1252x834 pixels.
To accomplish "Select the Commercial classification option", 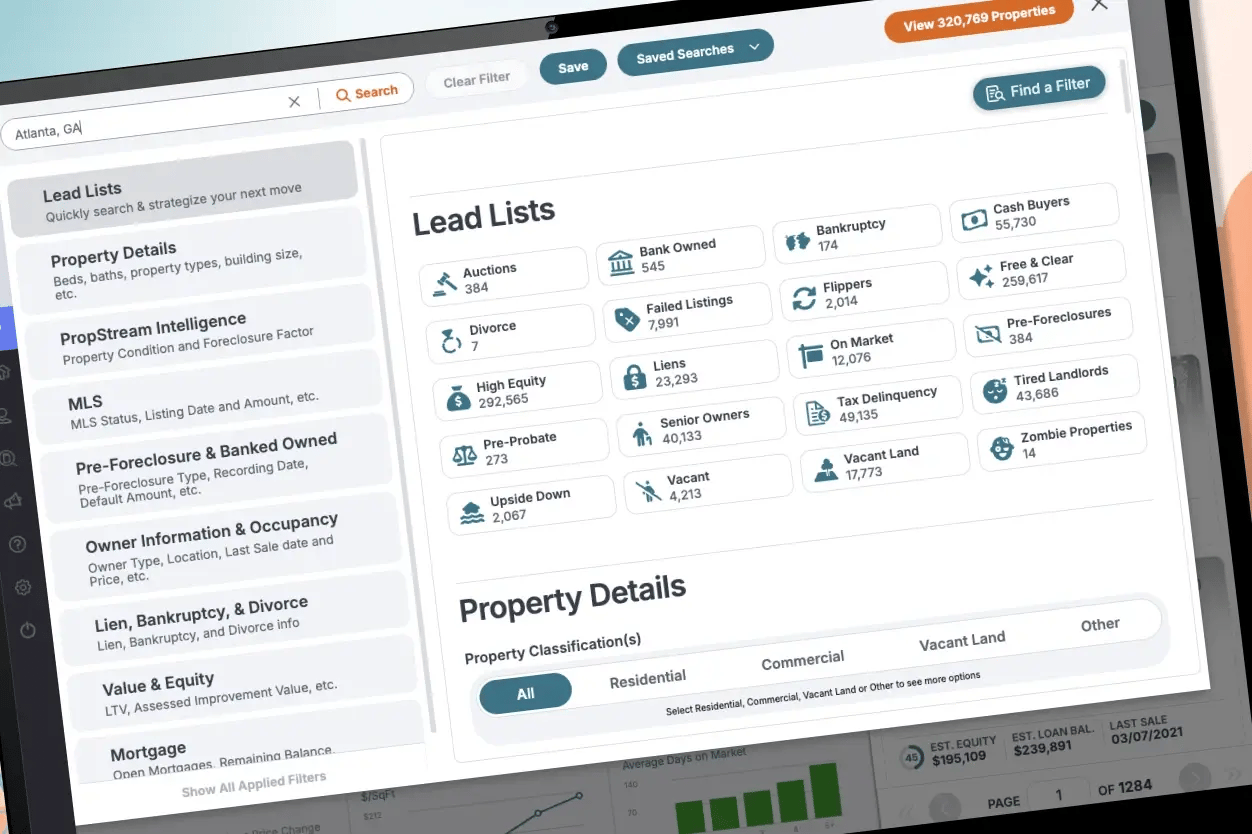I will point(802,660).
